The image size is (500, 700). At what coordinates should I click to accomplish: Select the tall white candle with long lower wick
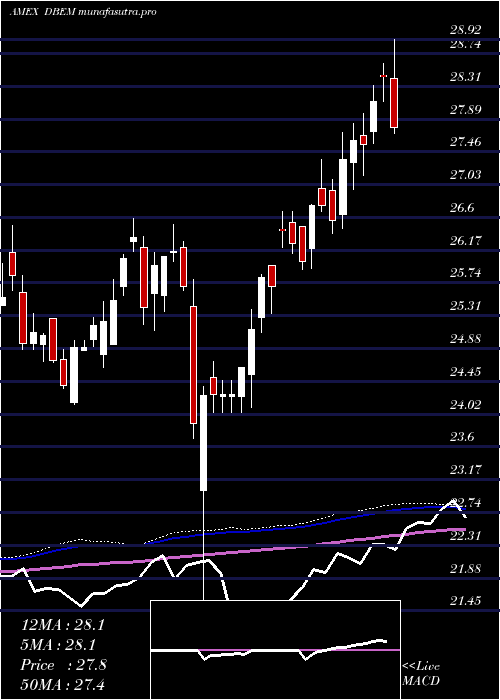pyautogui.click(x=204, y=443)
